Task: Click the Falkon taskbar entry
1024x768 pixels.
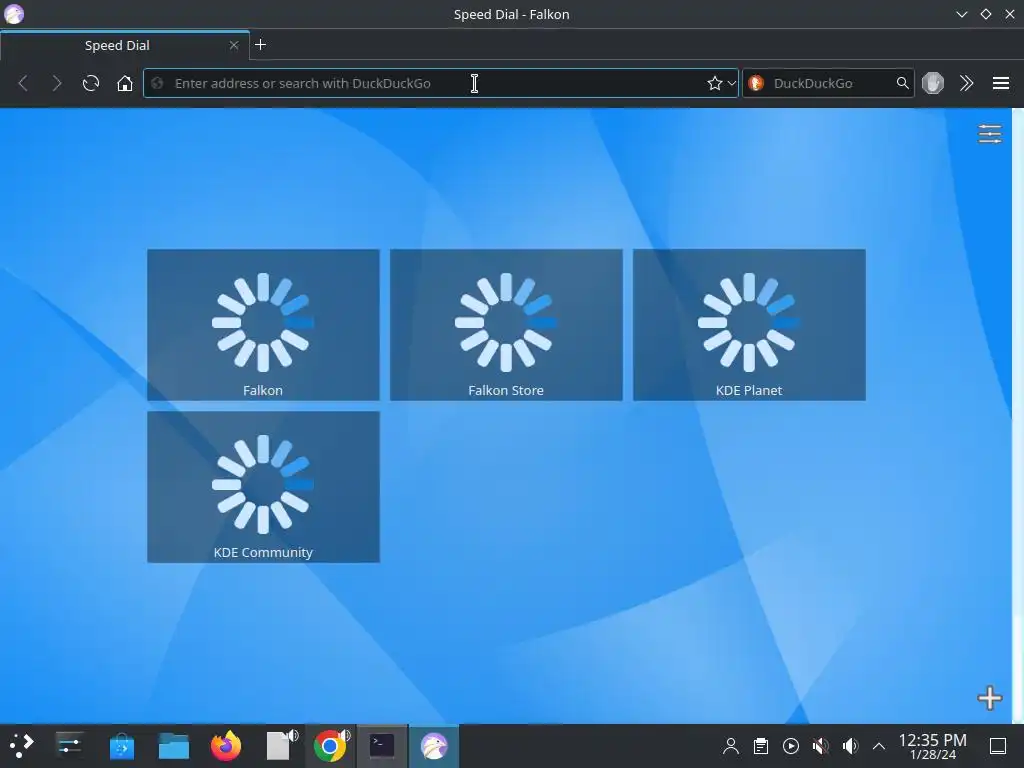Action: [434, 746]
